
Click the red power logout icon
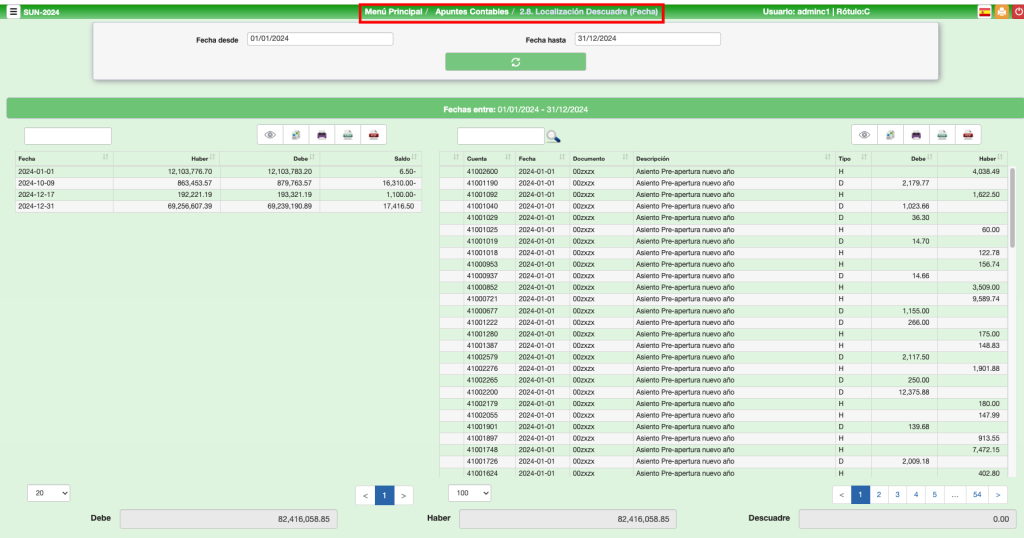pyautogui.click(x=1015, y=12)
